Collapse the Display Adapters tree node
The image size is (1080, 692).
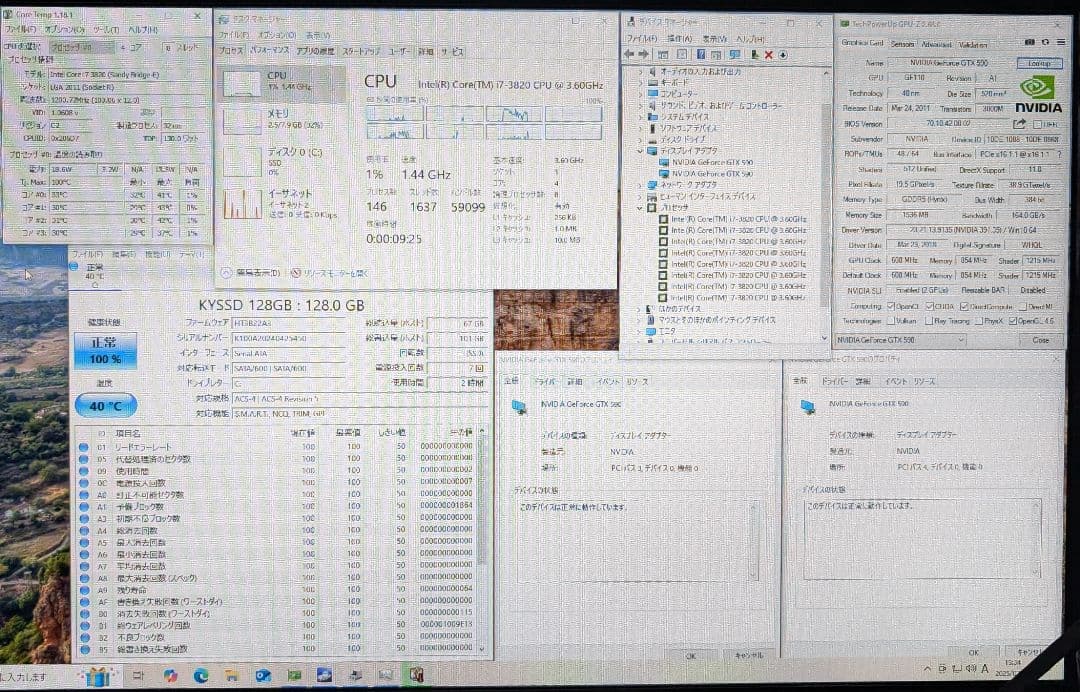coord(641,151)
